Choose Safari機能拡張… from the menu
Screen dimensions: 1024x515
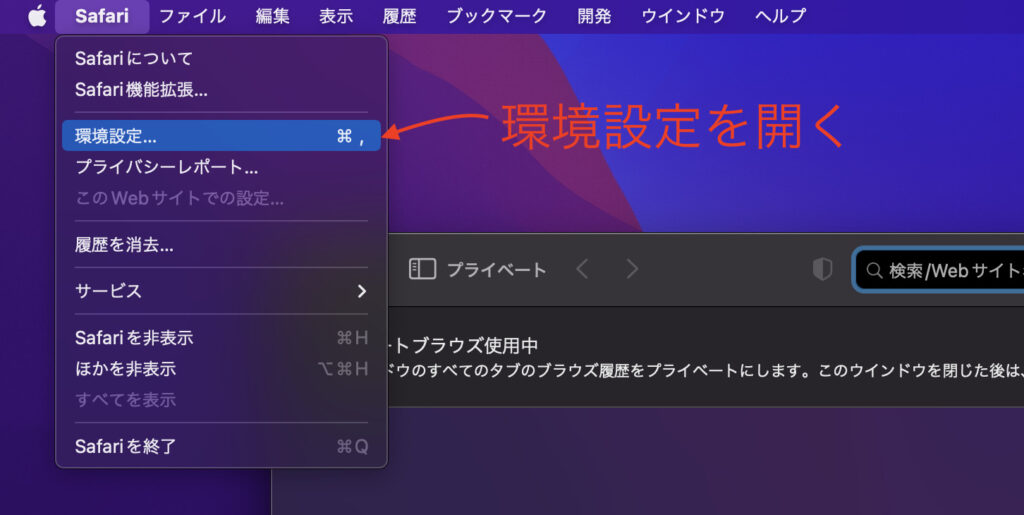pos(221,89)
